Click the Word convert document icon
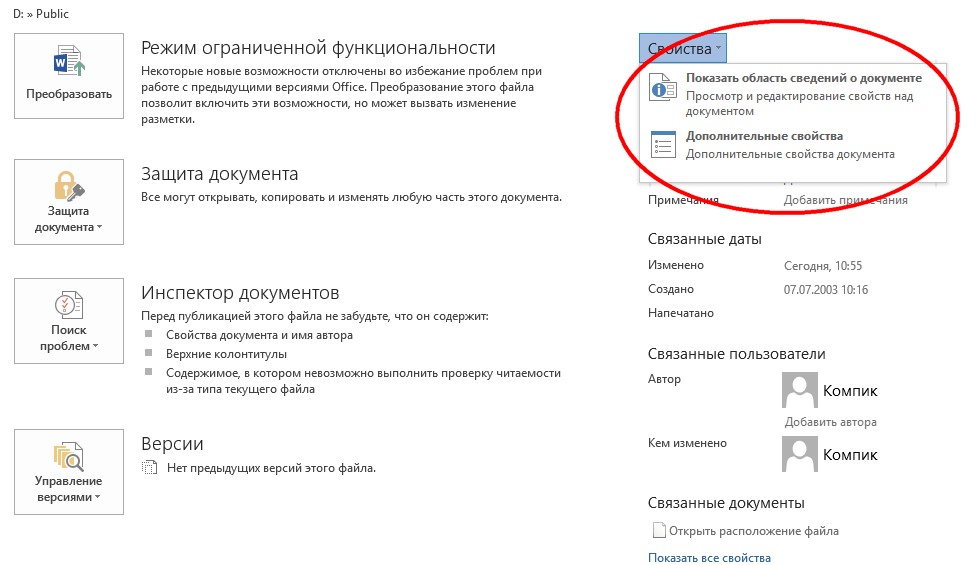 point(69,62)
